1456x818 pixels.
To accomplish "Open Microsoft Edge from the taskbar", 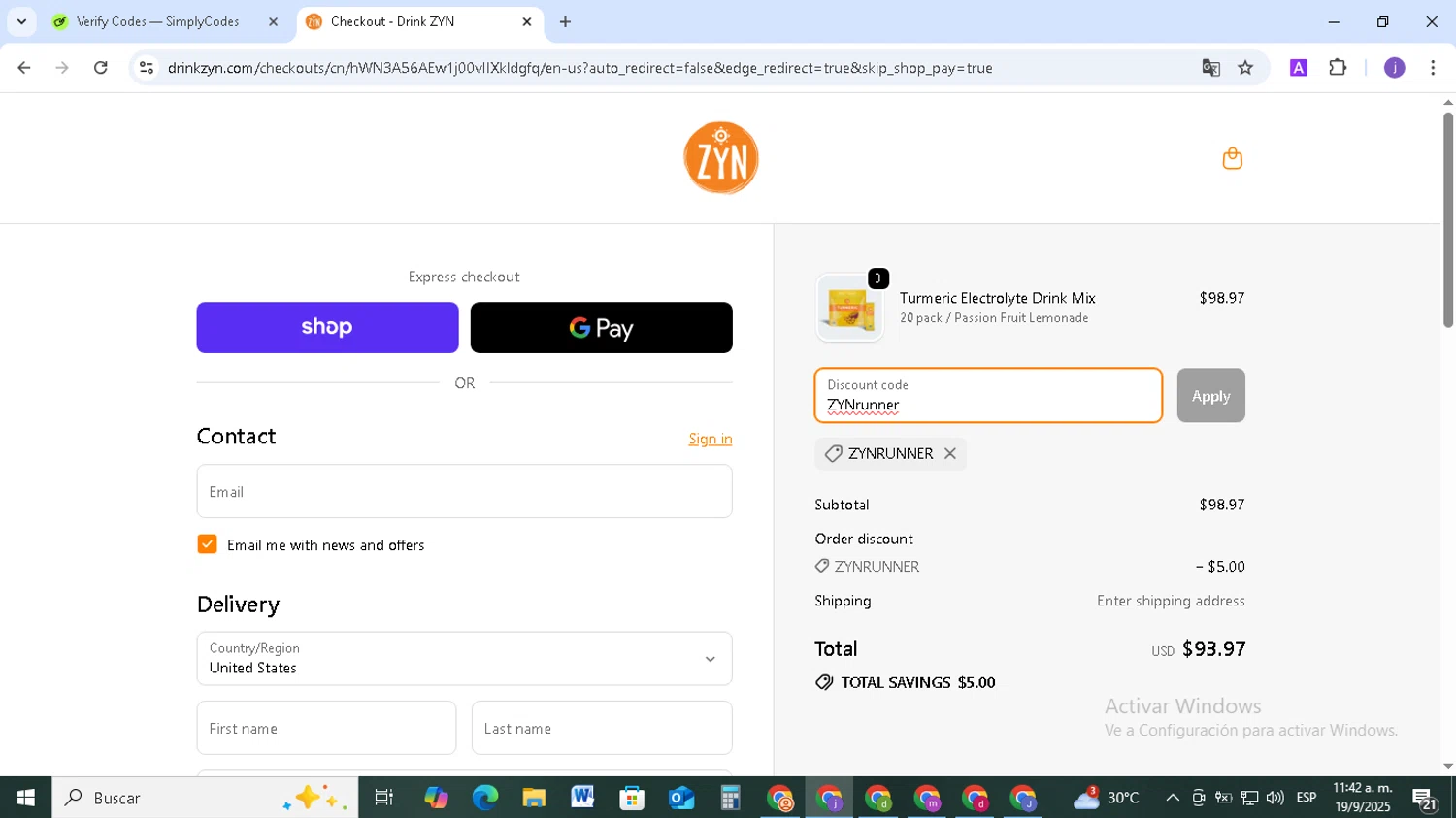I will pyautogui.click(x=484, y=798).
